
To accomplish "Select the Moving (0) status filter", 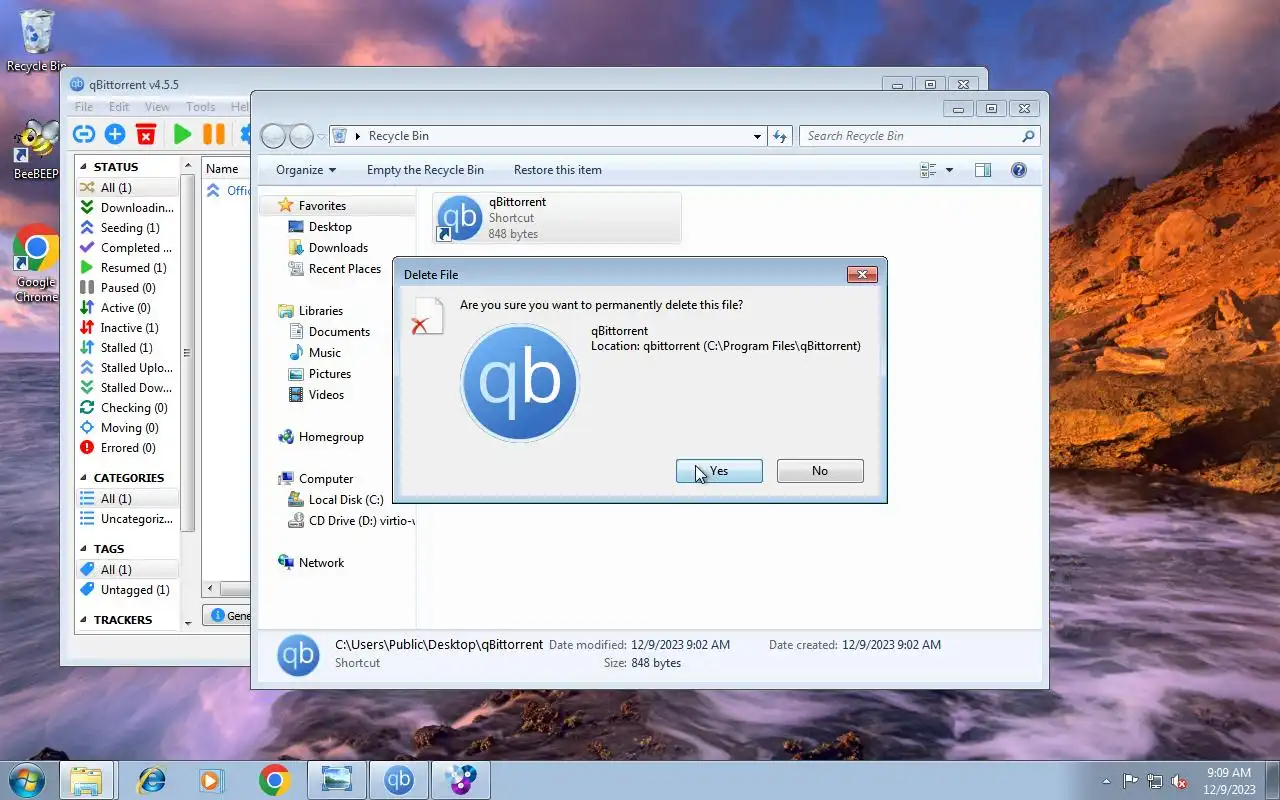I will pyautogui.click(x=127, y=428).
